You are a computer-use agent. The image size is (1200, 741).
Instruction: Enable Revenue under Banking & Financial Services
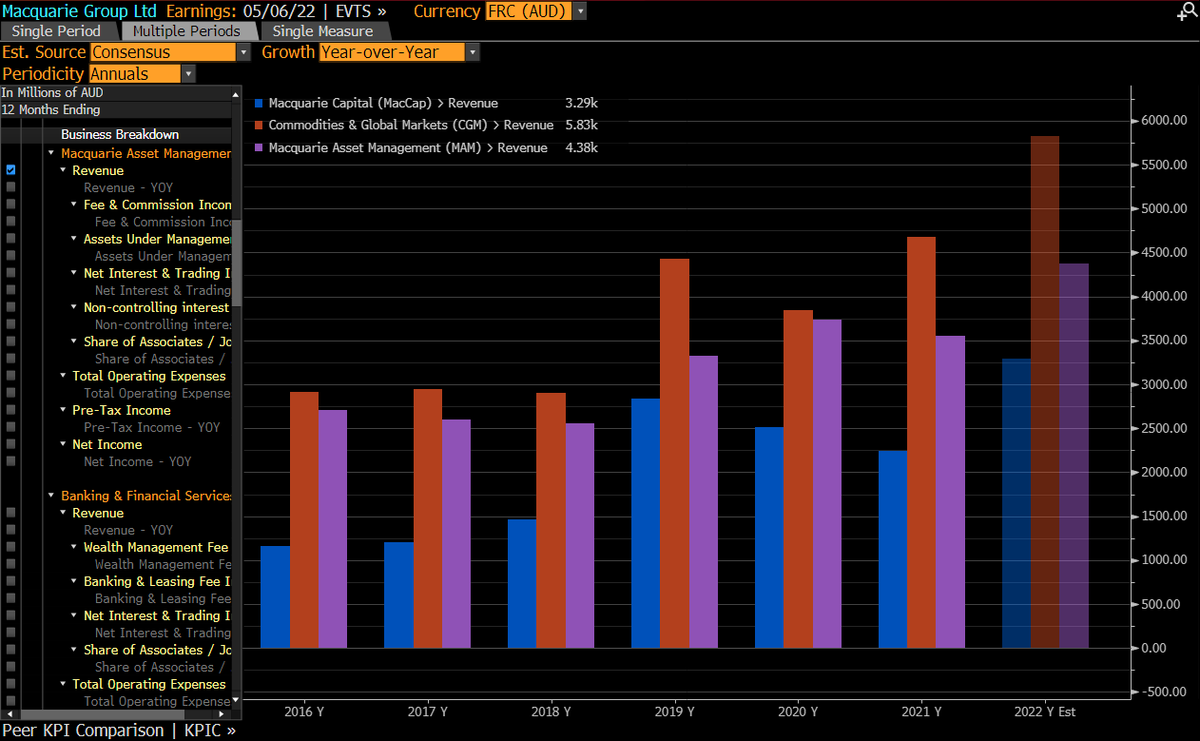11,513
